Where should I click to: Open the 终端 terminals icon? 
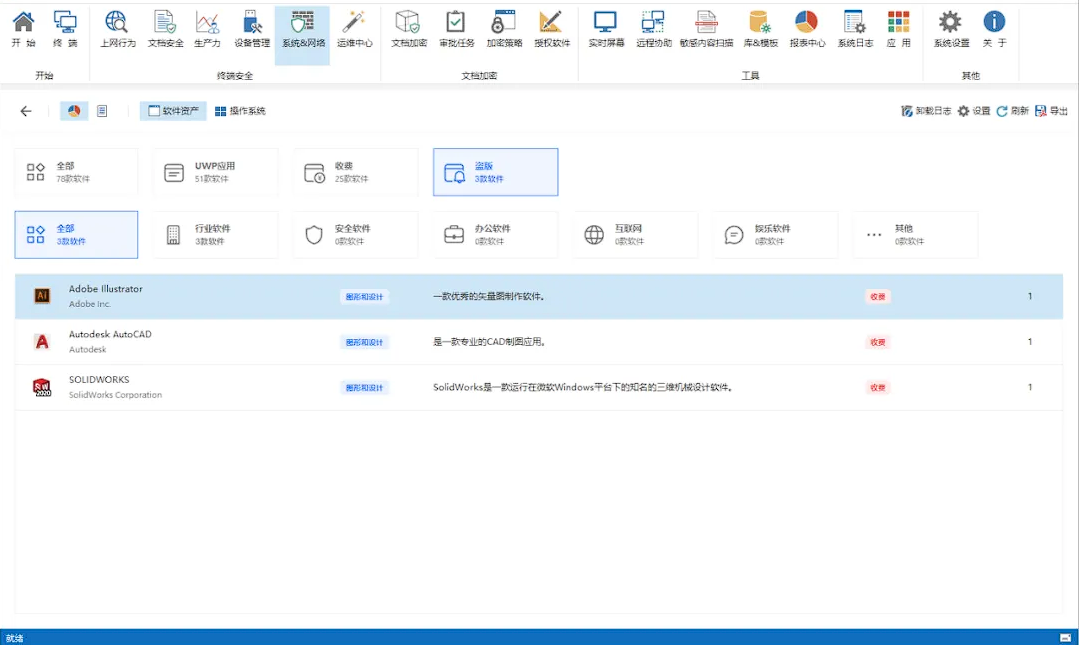[x=65, y=30]
